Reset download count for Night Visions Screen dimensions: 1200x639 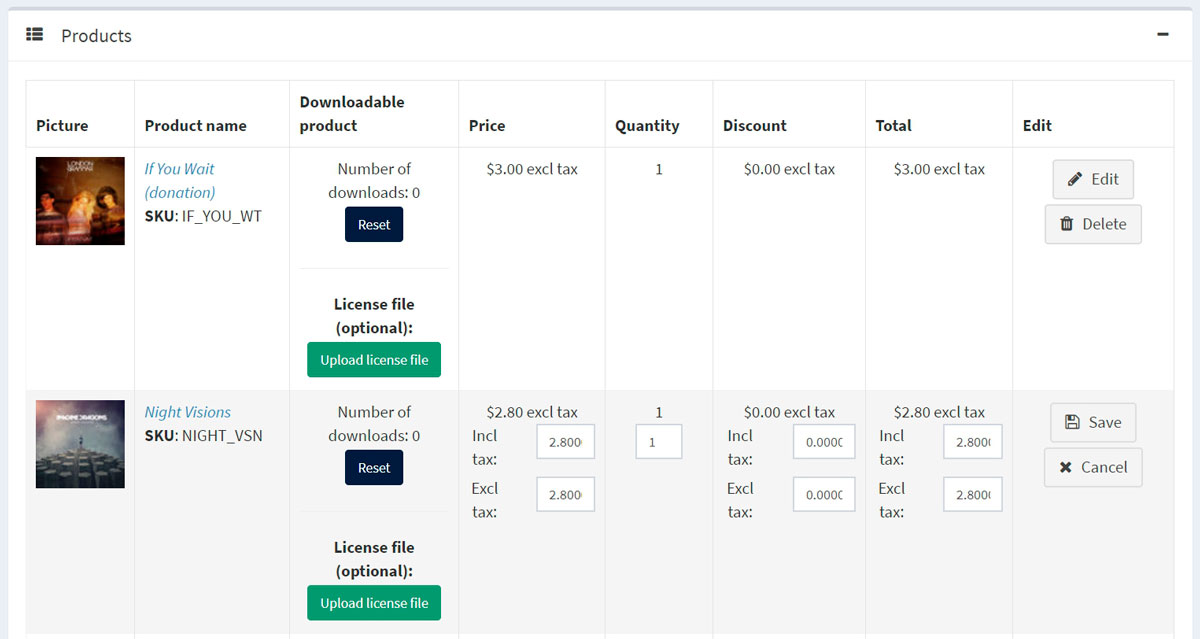pyautogui.click(x=374, y=467)
